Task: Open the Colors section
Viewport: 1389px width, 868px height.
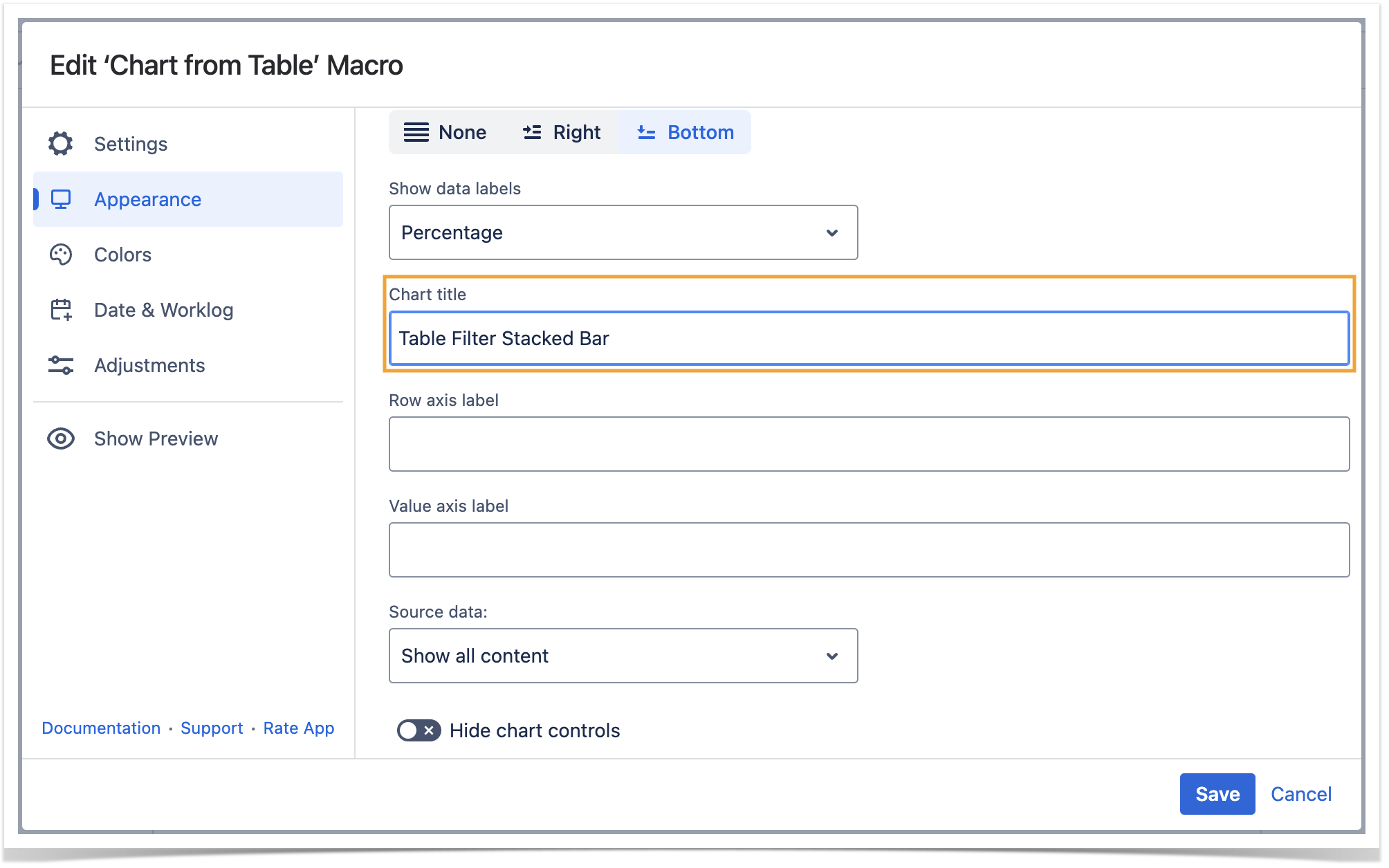Action: [122, 255]
